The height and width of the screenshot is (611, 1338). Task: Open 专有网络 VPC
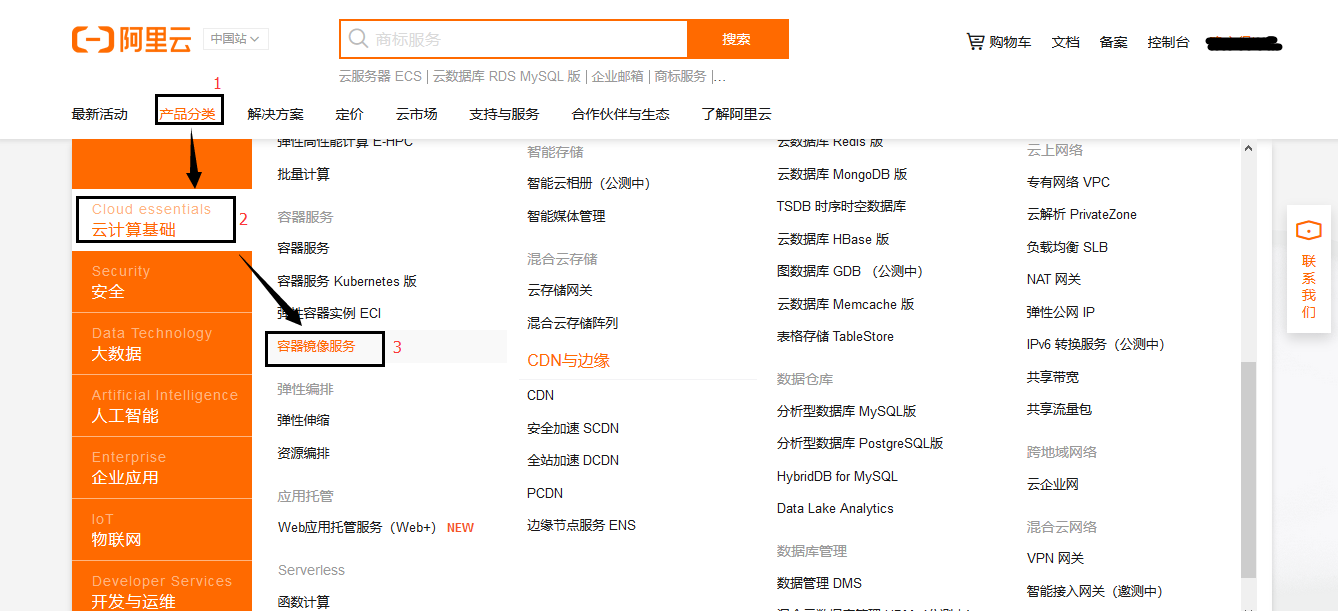pos(1068,182)
